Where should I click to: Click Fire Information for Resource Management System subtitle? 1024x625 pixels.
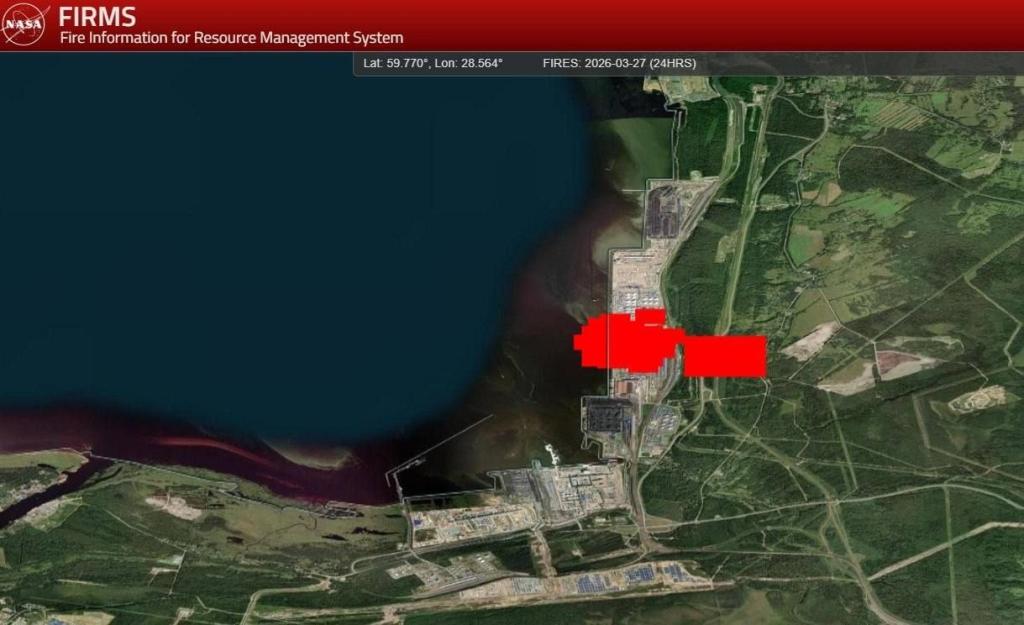point(231,38)
